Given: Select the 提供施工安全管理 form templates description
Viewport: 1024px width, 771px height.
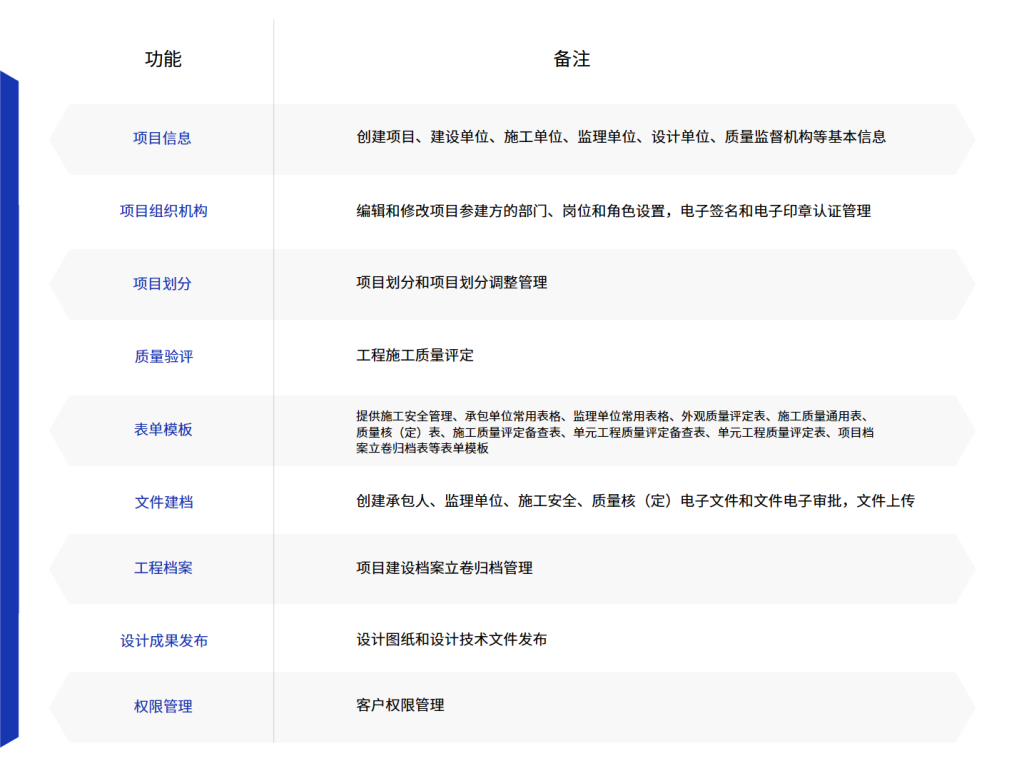Looking at the screenshot, I should (617, 432).
